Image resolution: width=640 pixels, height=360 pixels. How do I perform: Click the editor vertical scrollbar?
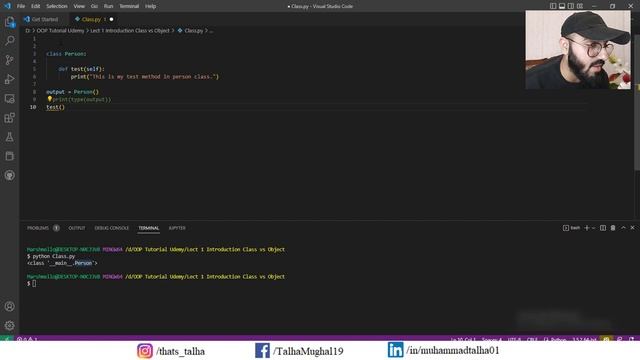637,102
